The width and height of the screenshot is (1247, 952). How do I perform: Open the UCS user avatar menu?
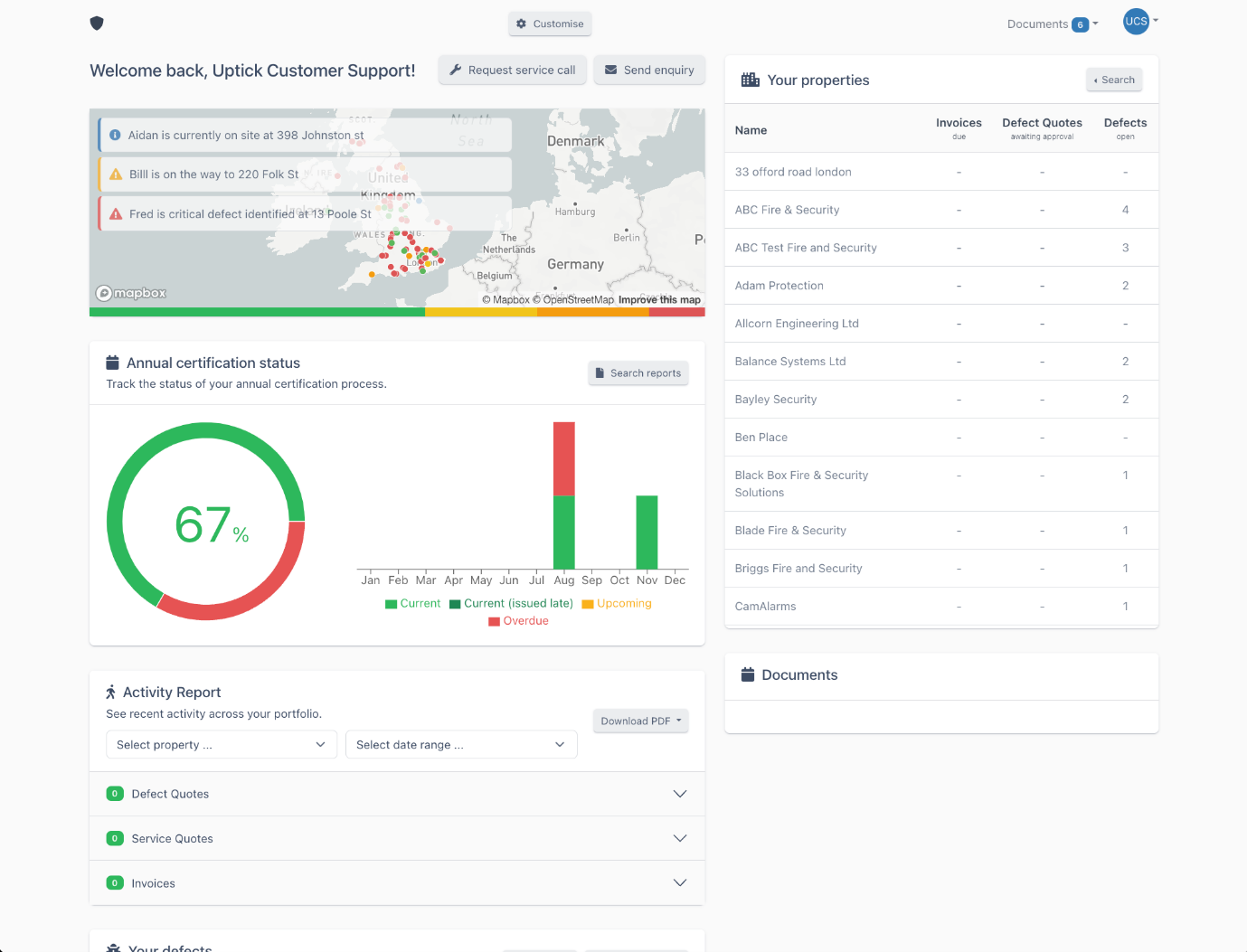1140,22
